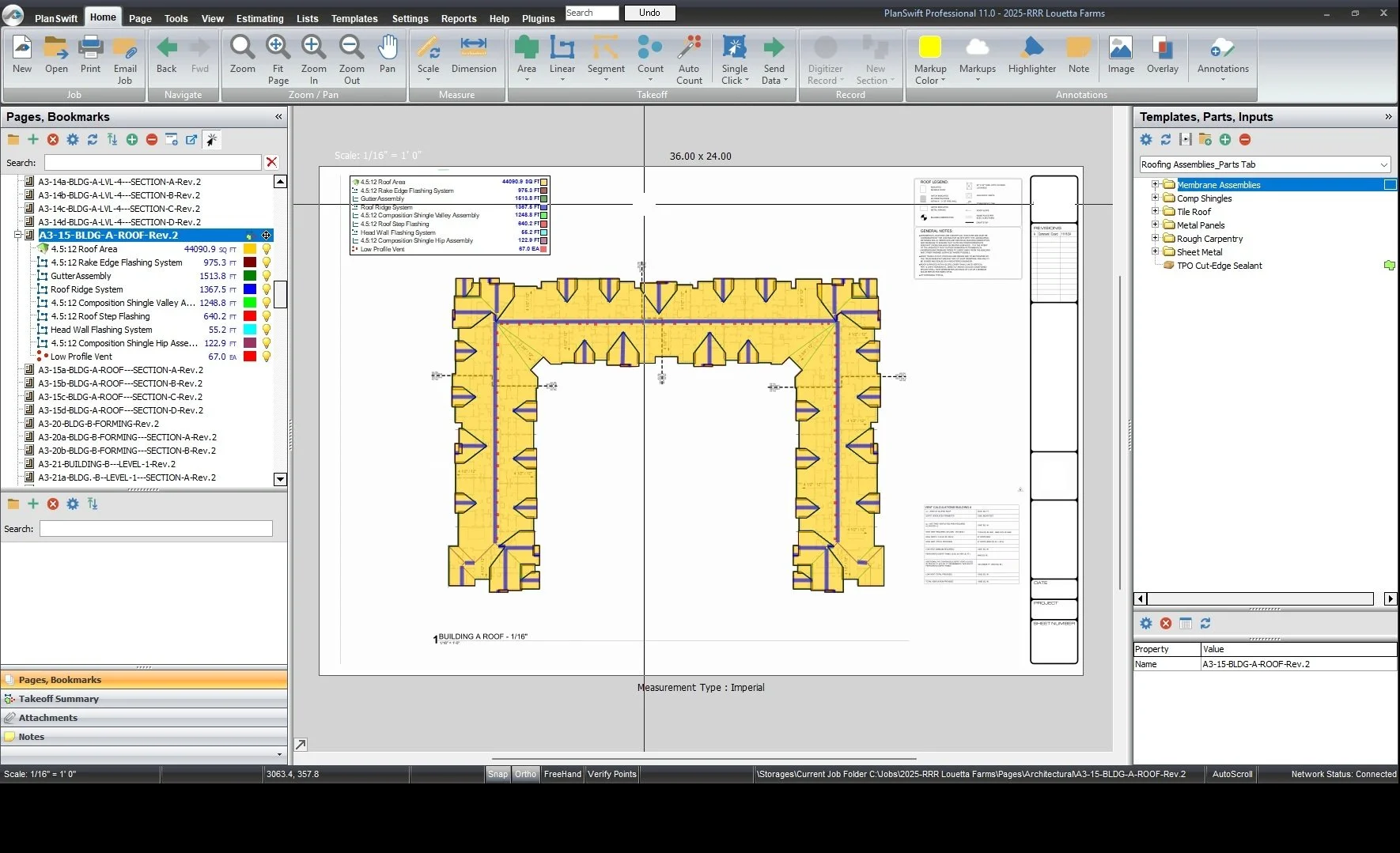Open the Single Click takeoff tool

(x=734, y=55)
